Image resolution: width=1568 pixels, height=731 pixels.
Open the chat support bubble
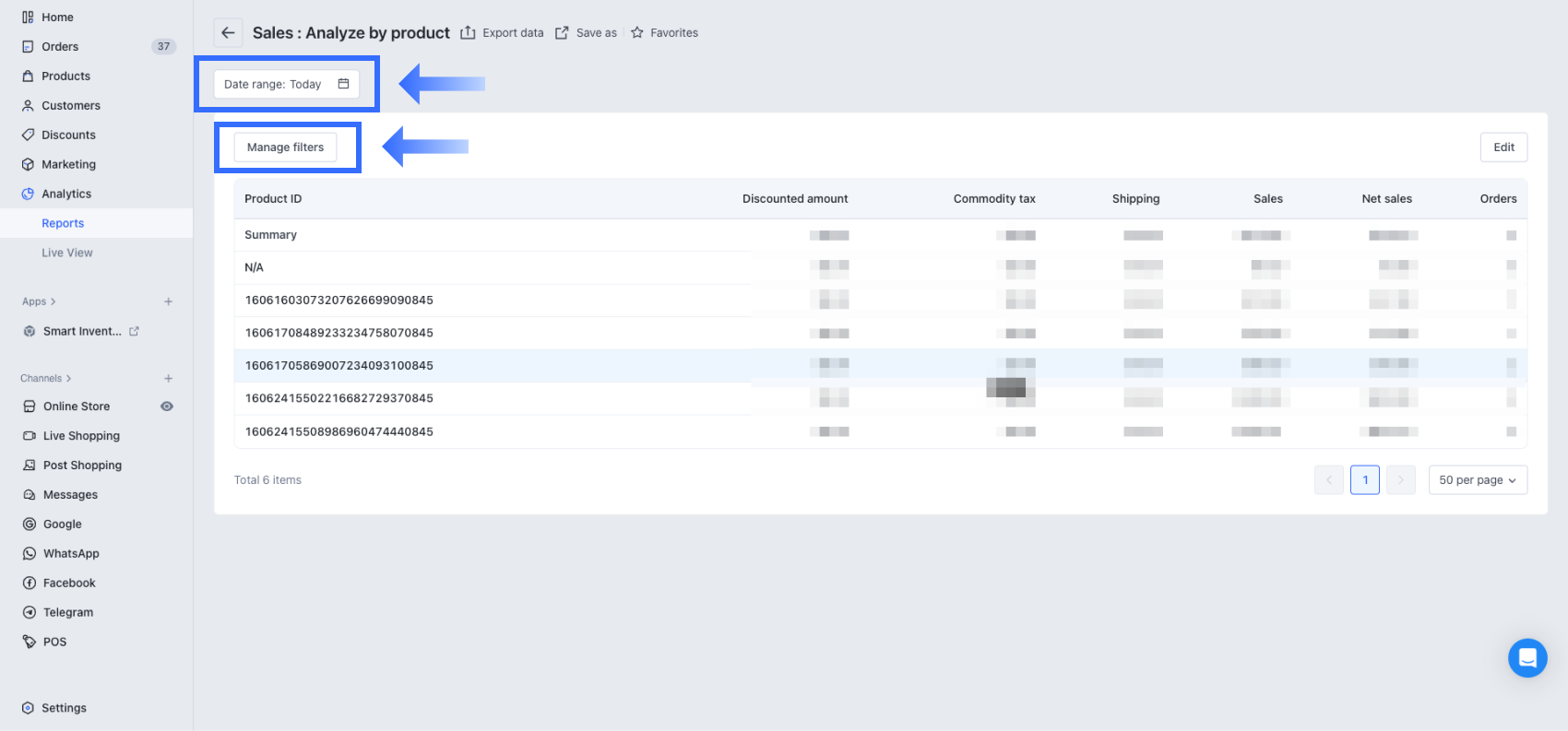pyautogui.click(x=1527, y=658)
